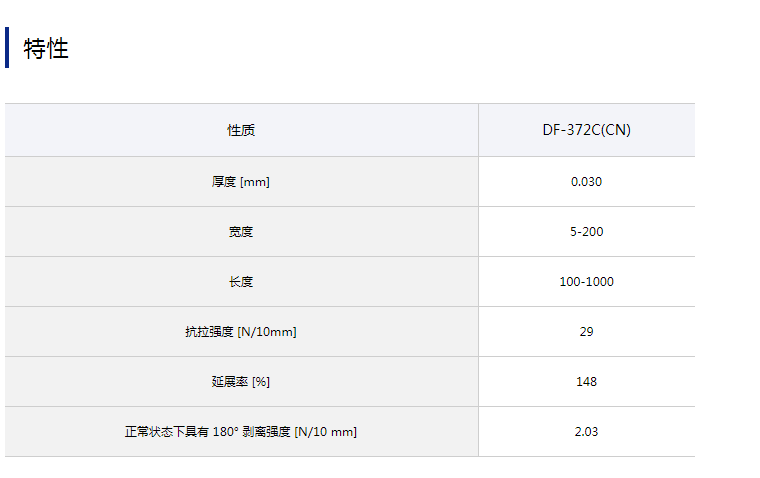Select the peel strength value 2.03

(586, 432)
